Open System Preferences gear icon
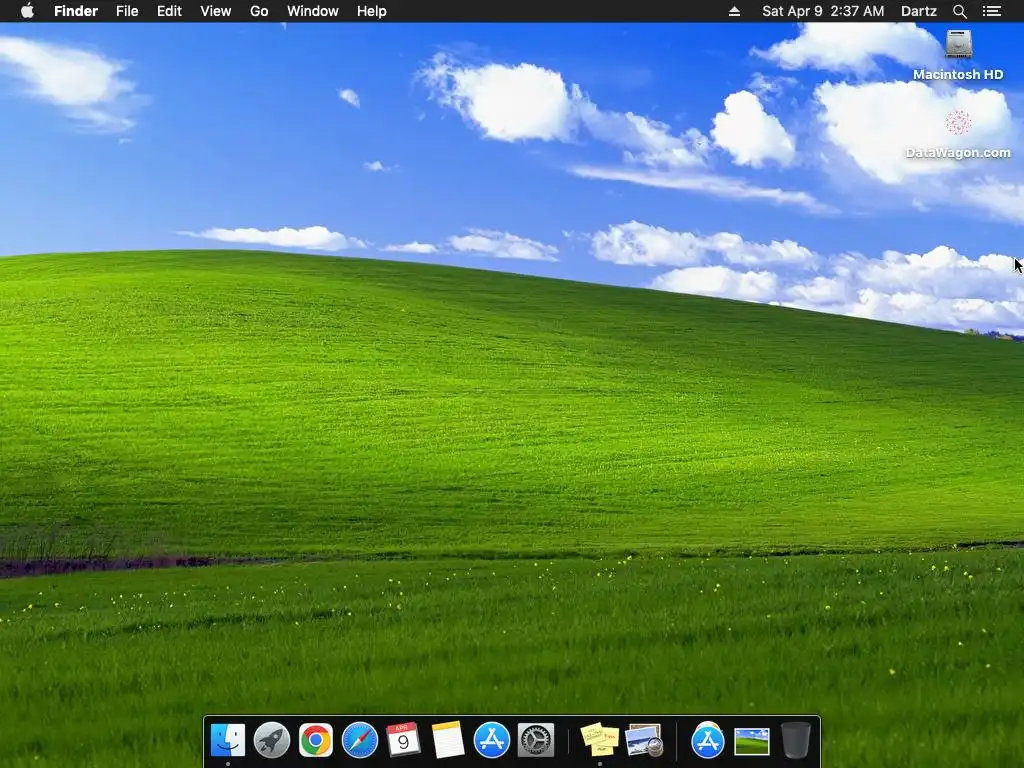Viewport: 1024px width, 768px height. point(536,740)
